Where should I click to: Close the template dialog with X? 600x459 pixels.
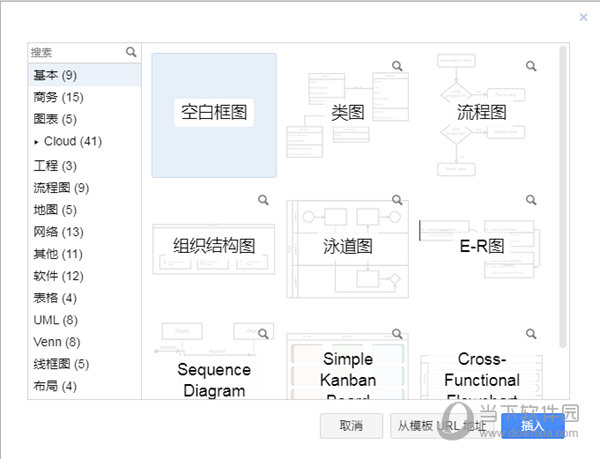583,17
